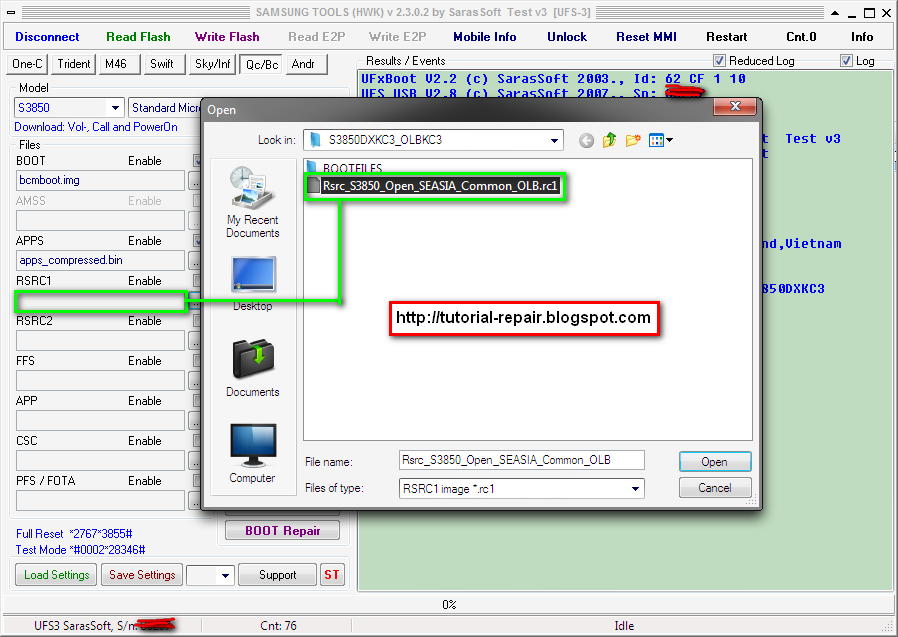
Task: Click the Create New Folder icon
Action: (x=631, y=139)
